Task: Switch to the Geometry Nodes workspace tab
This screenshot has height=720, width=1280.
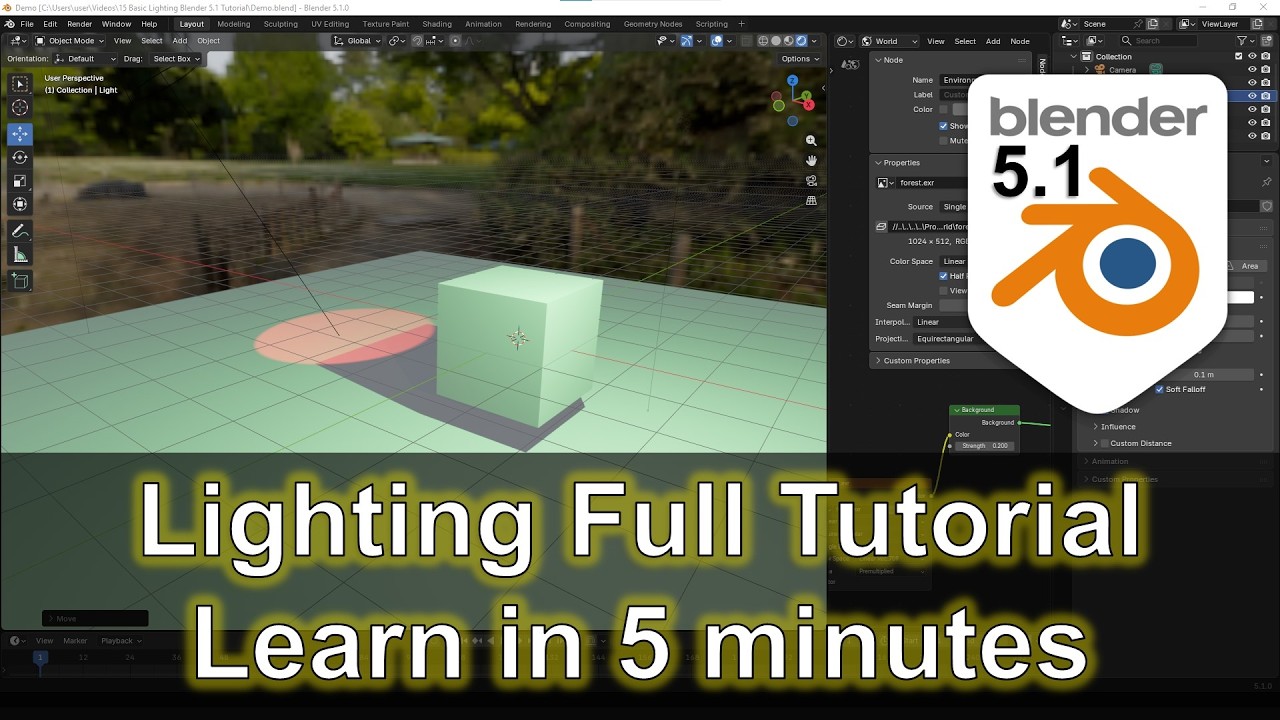Action: pyautogui.click(x=653, y=24)
